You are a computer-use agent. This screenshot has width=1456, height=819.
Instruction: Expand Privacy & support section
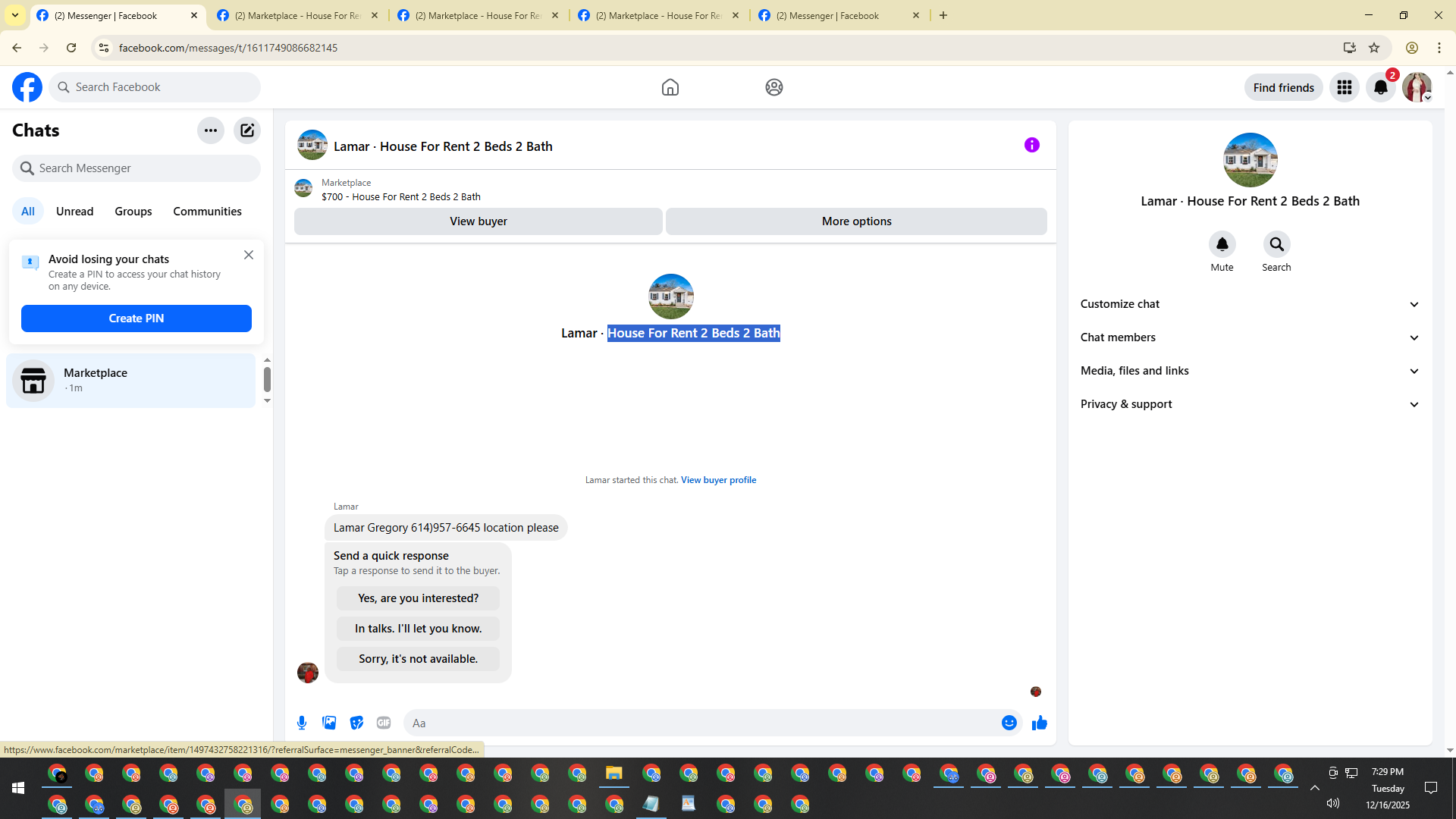[x=1250, y=404]
